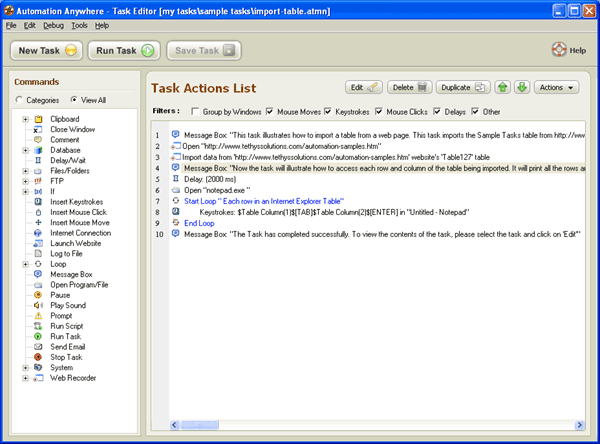Select the Comment command icon
600x444 pixels.
pos(38,140)
